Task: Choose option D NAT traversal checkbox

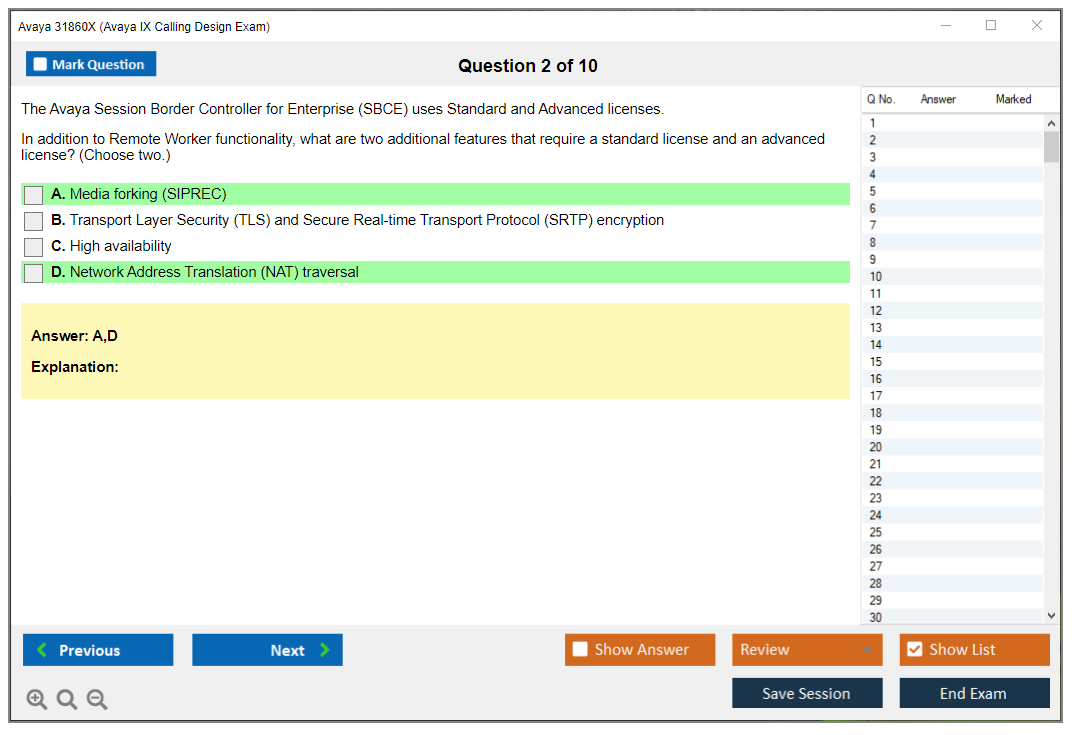Action: click(33, 273)
